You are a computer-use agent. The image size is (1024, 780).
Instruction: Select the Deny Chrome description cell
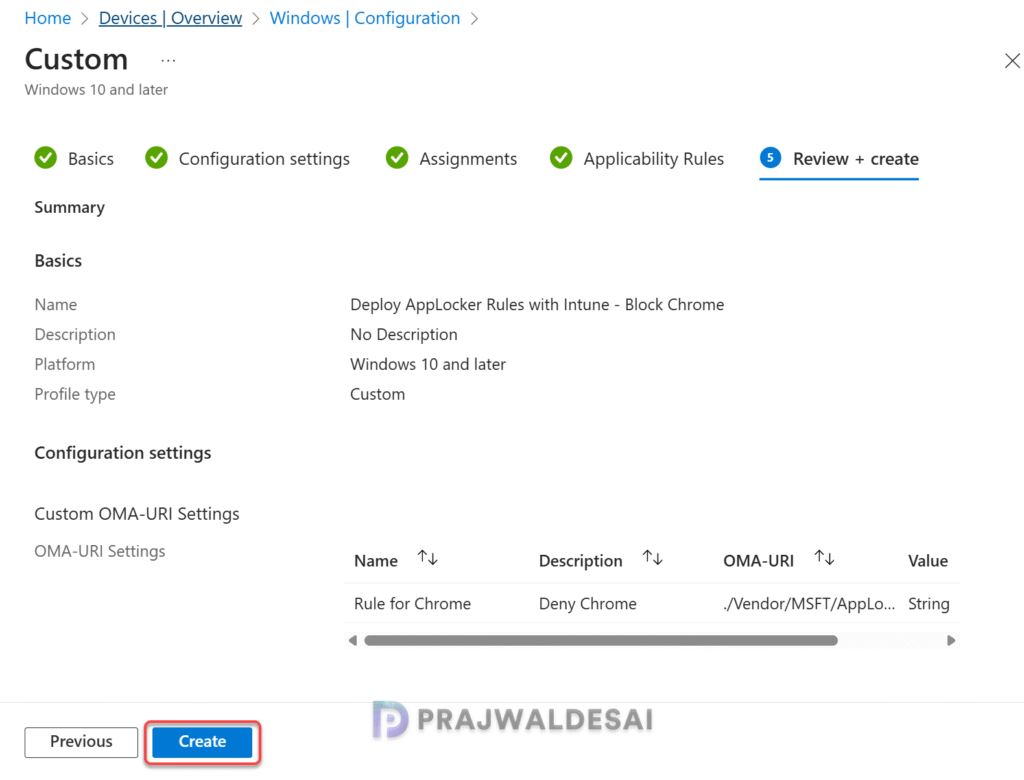tap(587, 604)
